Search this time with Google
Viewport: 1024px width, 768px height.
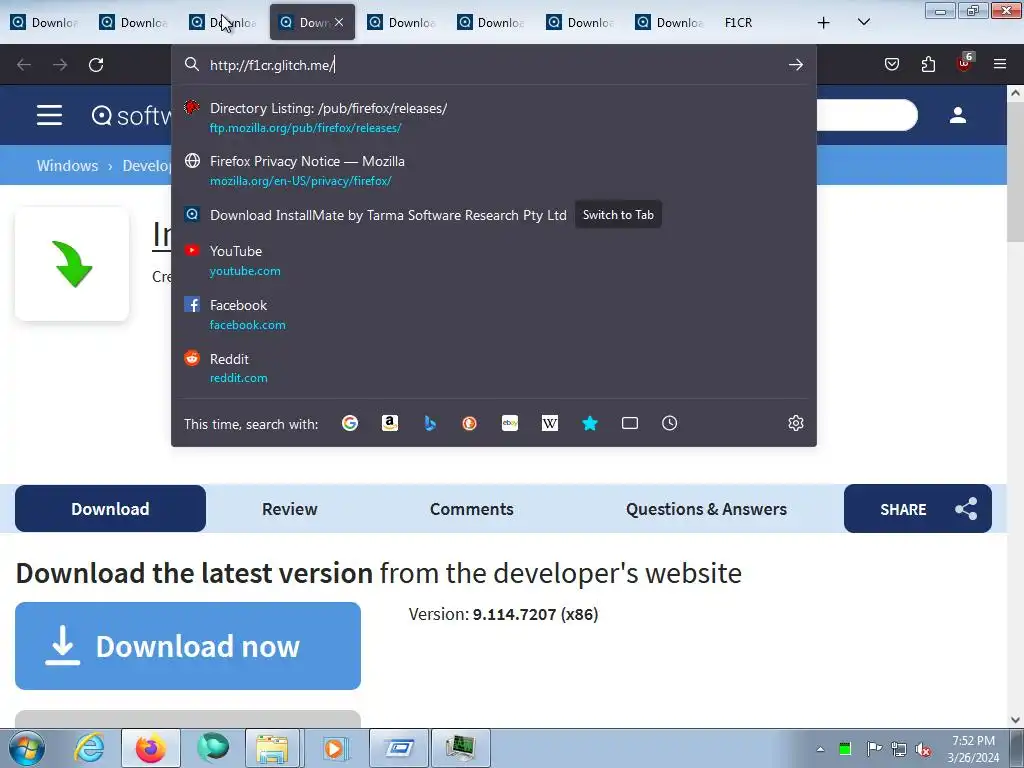point(350,423)
